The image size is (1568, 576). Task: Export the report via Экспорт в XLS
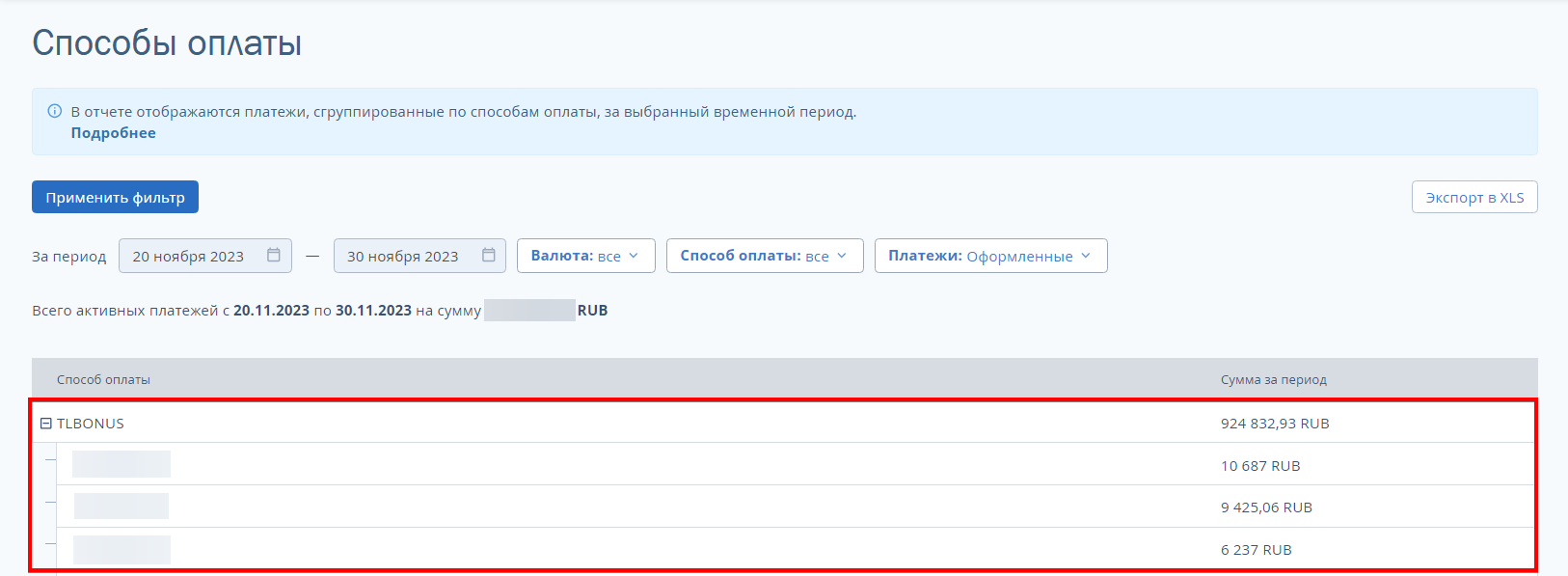pyautogui.click(x=1474, y=197)
